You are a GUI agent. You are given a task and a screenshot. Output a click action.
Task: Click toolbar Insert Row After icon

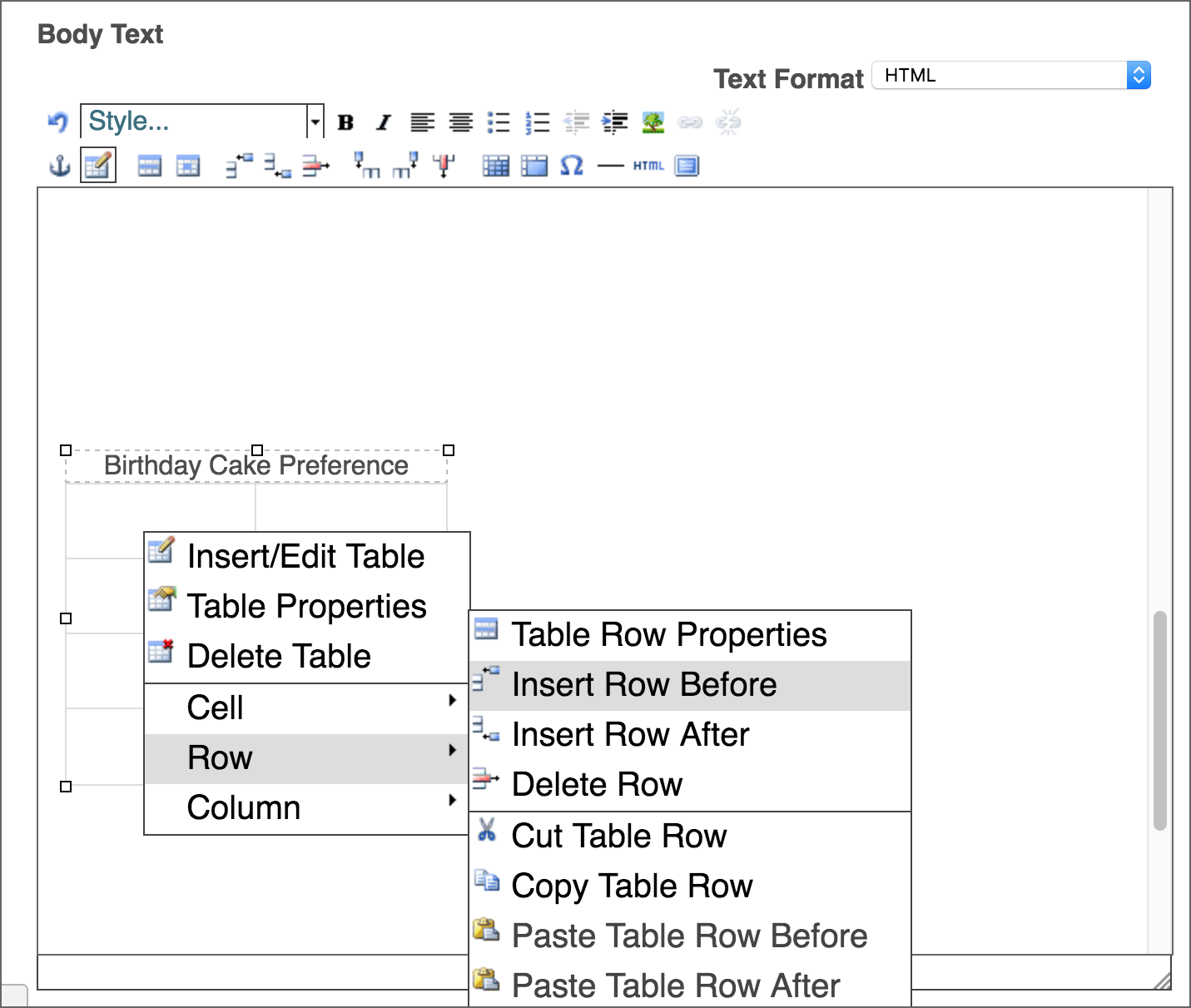278,166
